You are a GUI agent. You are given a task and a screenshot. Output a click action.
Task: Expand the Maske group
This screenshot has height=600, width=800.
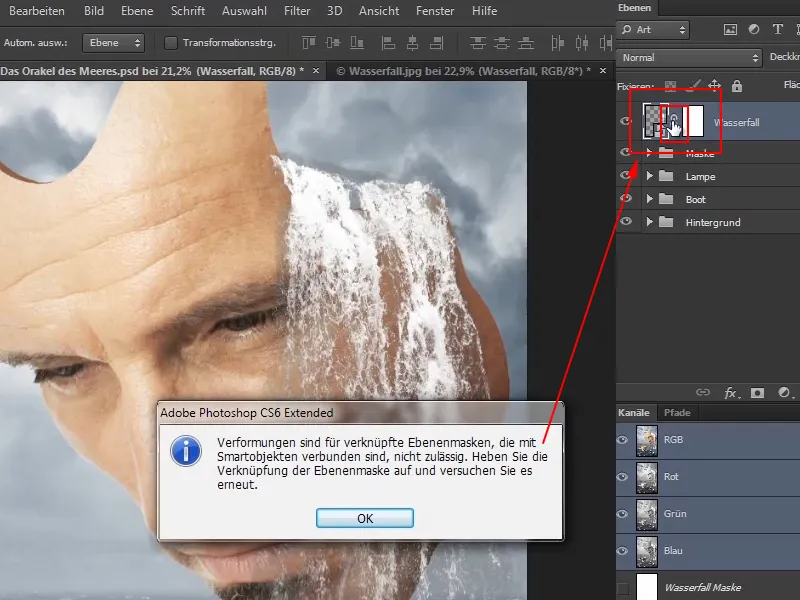pos(649,152)
